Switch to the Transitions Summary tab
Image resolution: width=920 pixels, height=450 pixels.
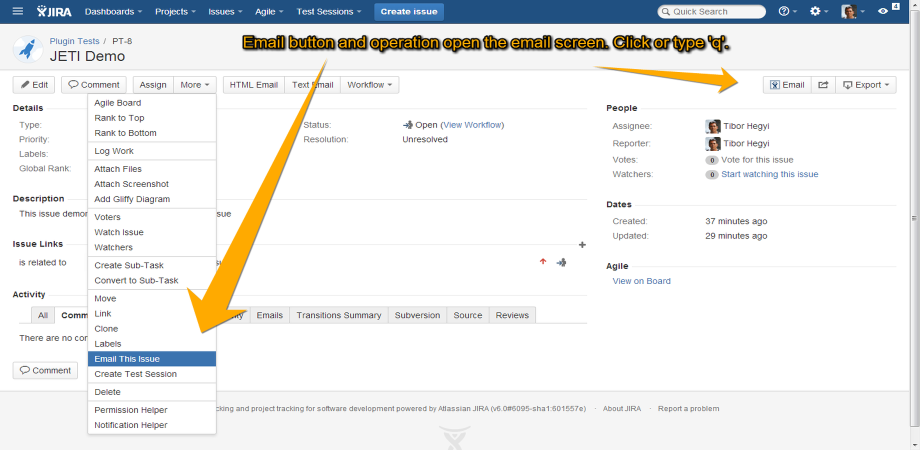coord(339,315)
